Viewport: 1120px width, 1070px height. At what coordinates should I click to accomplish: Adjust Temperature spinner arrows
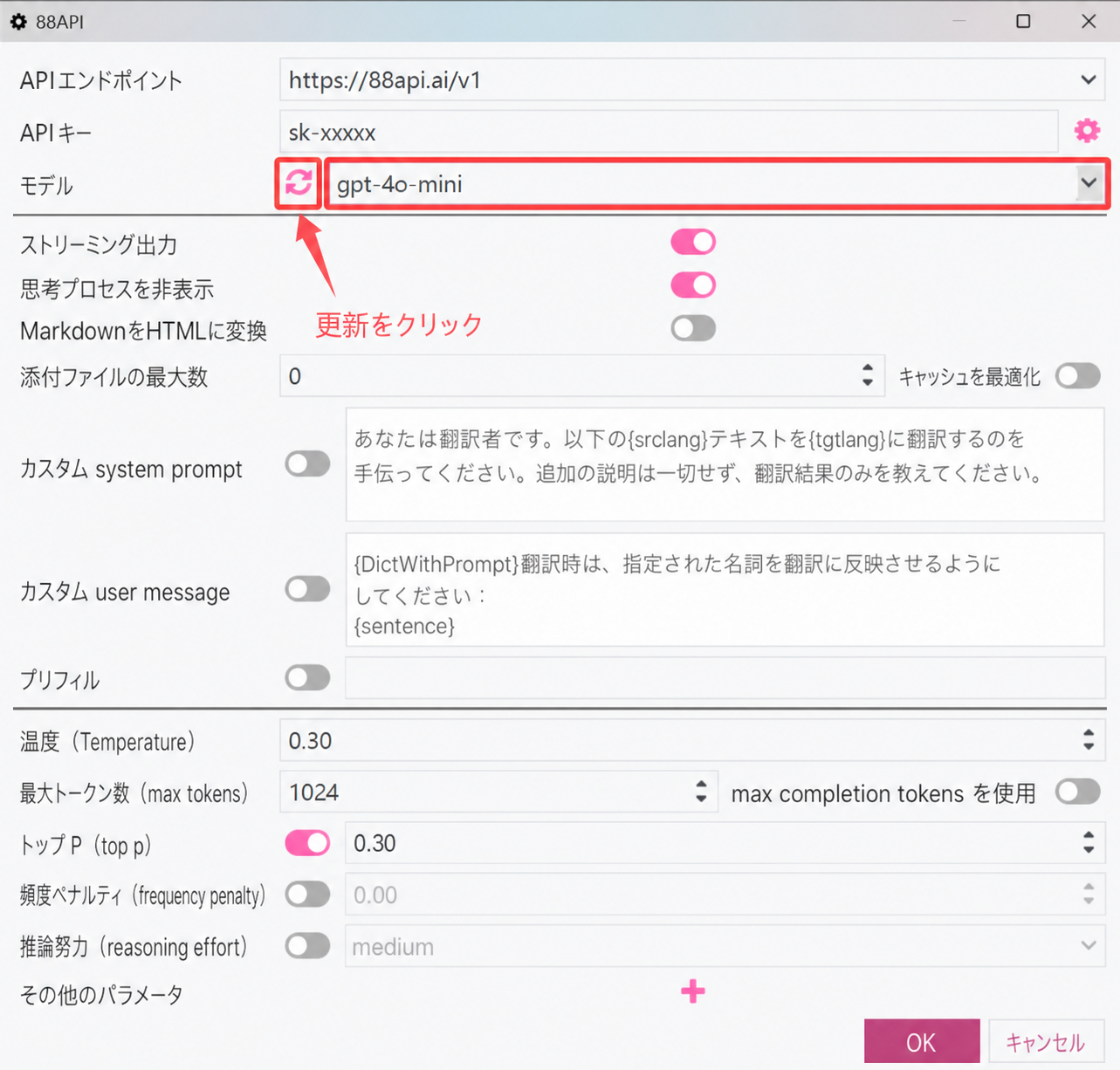tap(1088, 740)
